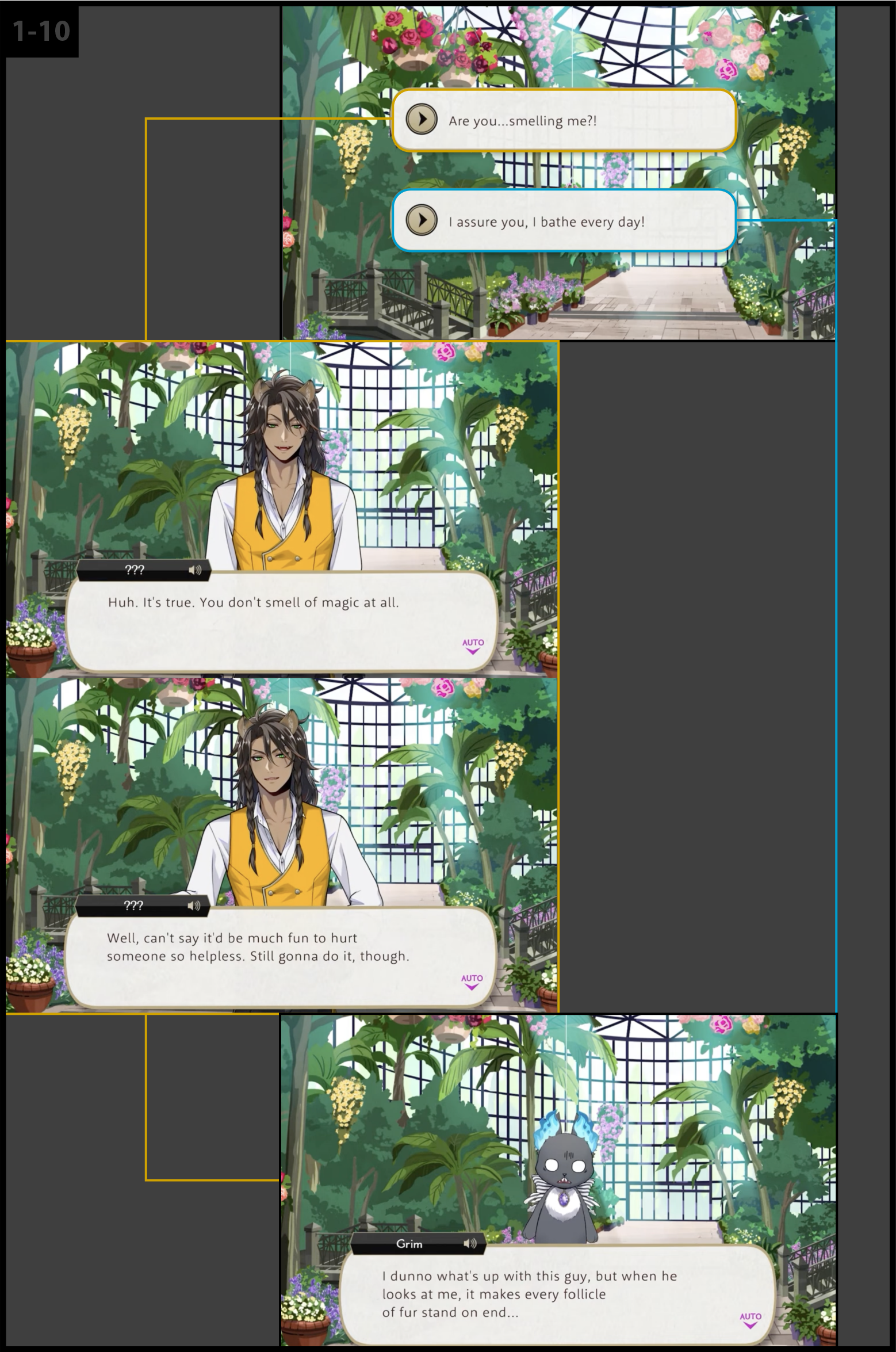Click the "???" name tag above "Well, can't say"
This screenshot has width=896, height=1352.
point(142,906)
